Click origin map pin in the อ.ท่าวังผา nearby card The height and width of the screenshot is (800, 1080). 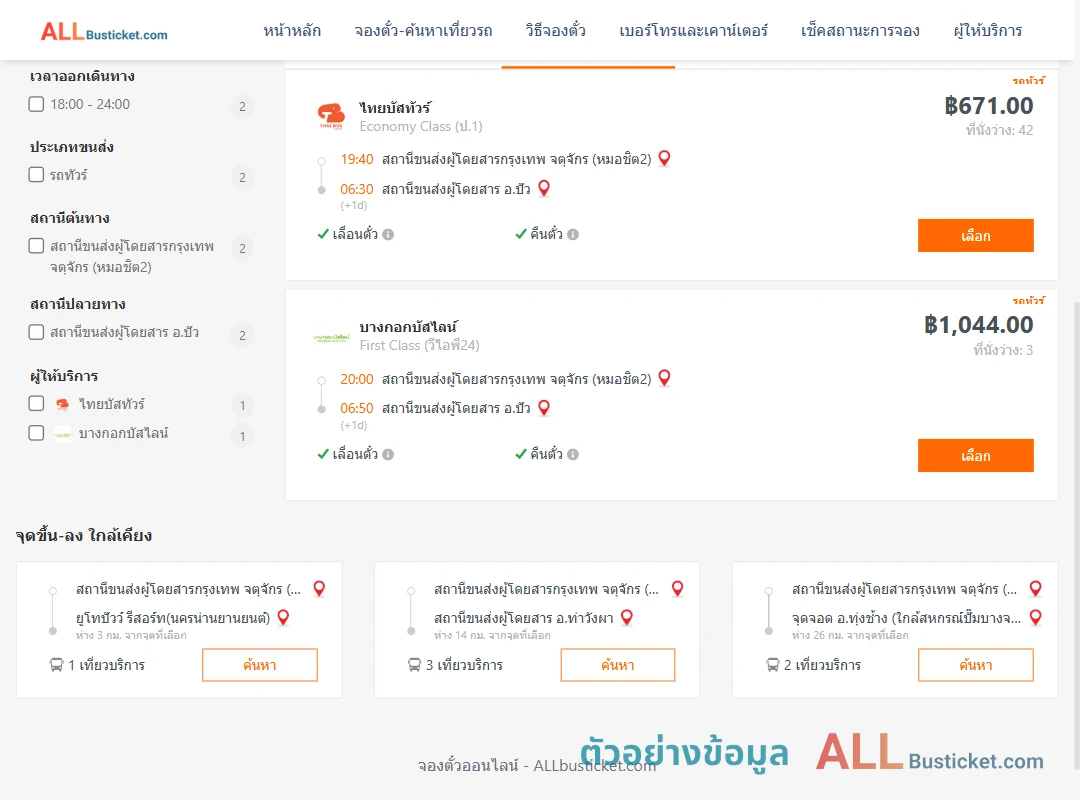pos(678,588)
